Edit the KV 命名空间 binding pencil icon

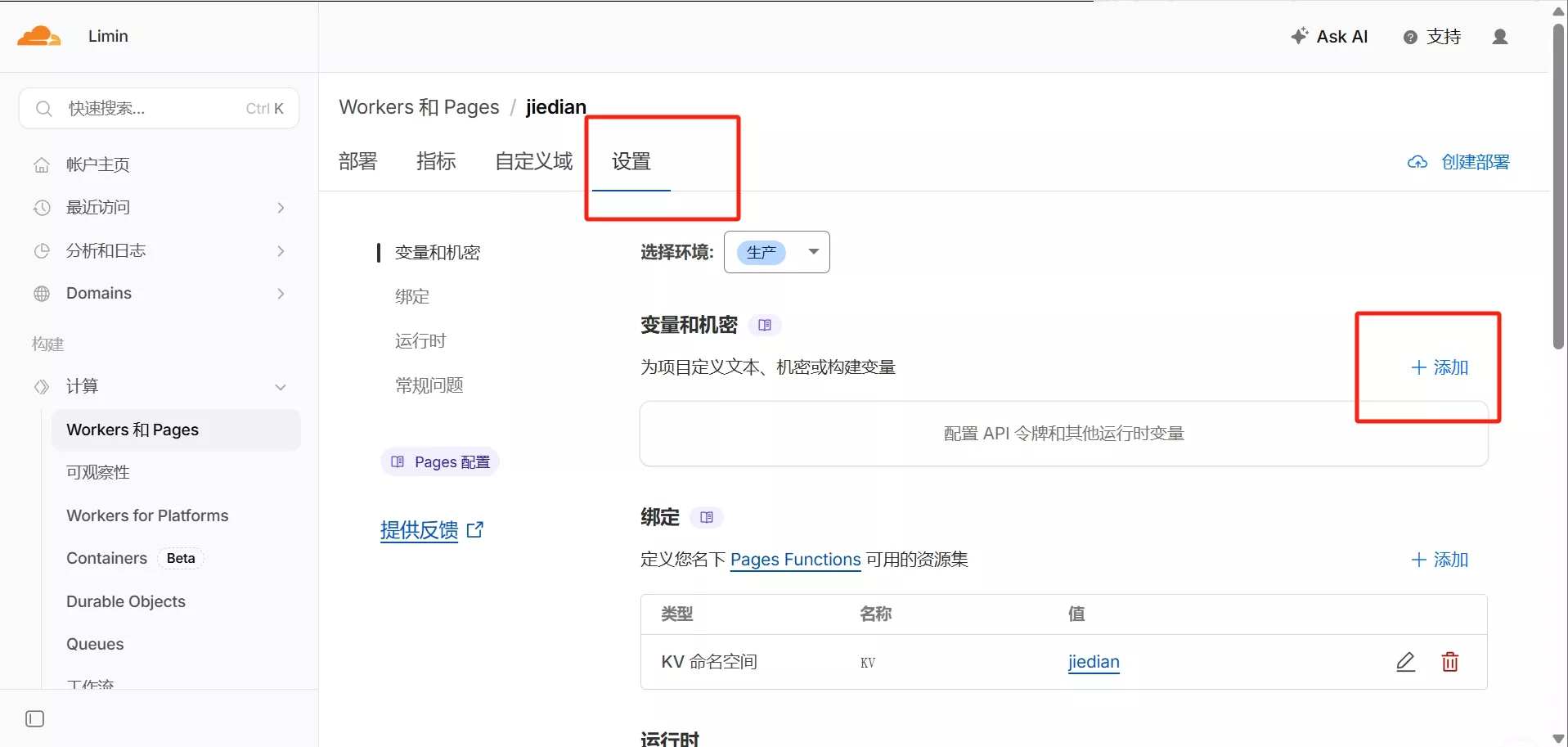click(1405, 661)
